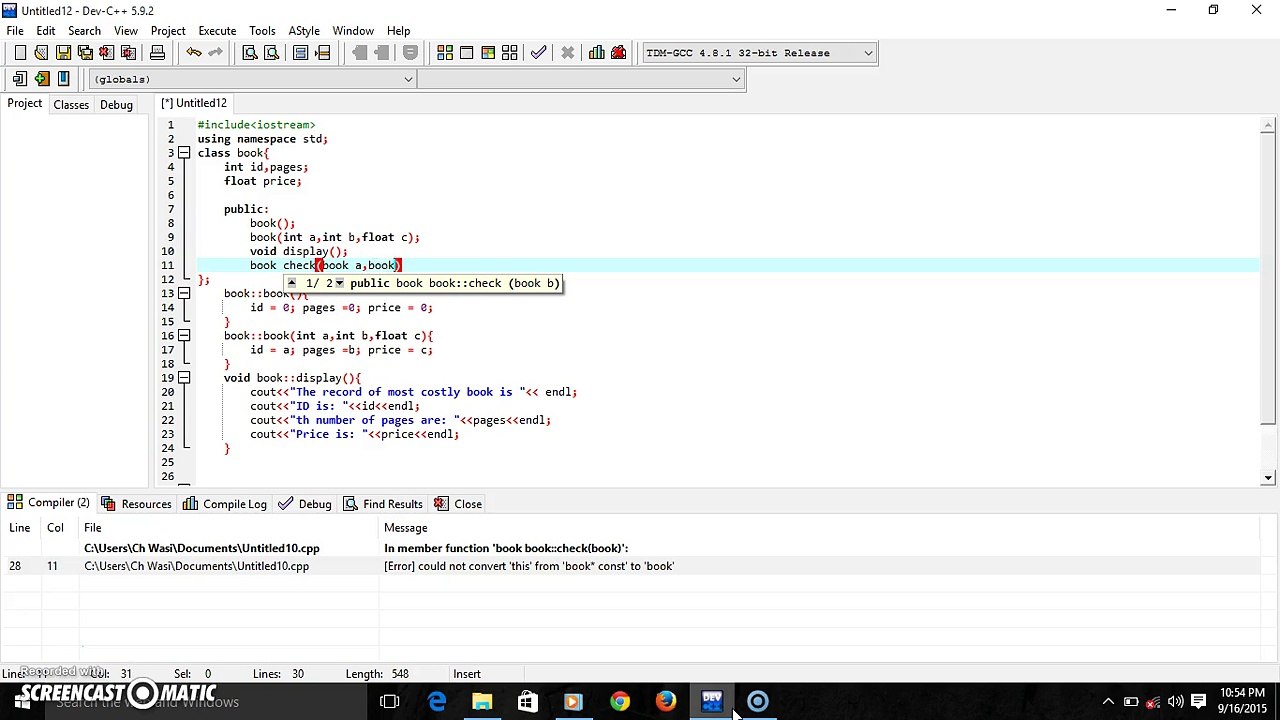This screenshot has height=720, width=1280.
Task: Open the (globals) class dropdown
Action: (x=408, y=79)
